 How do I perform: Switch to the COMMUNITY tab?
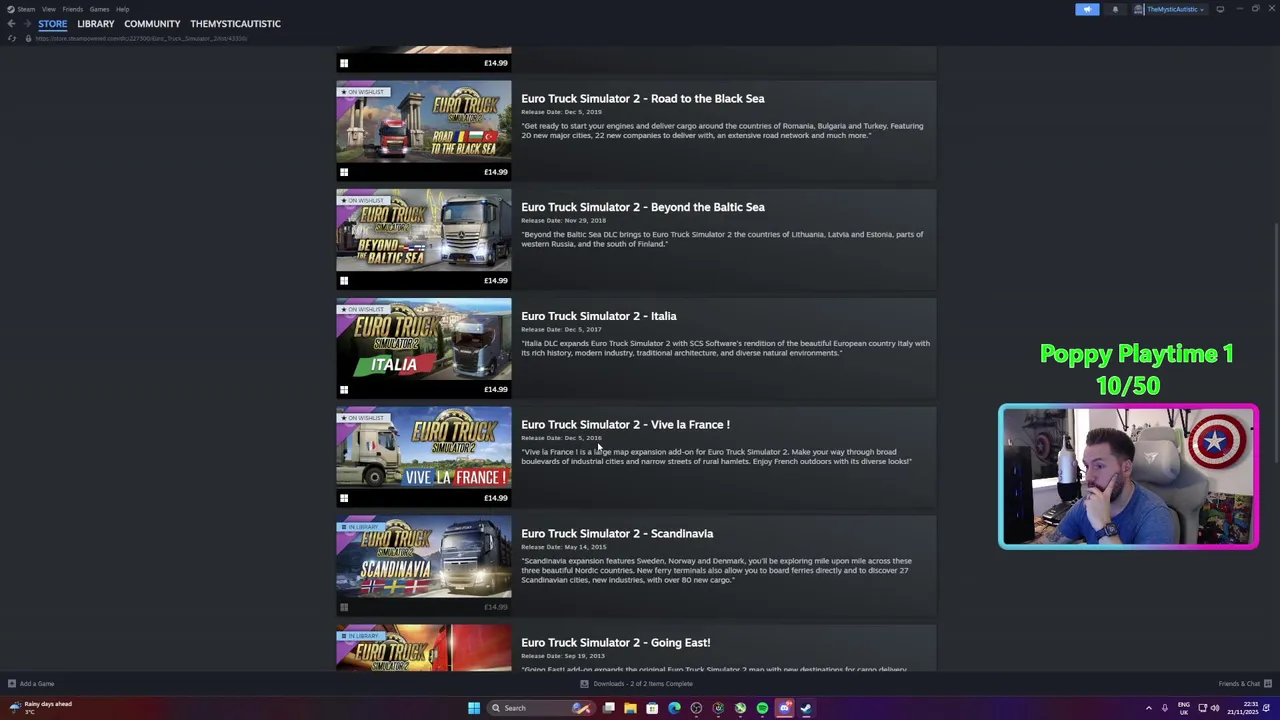[152, 23]
